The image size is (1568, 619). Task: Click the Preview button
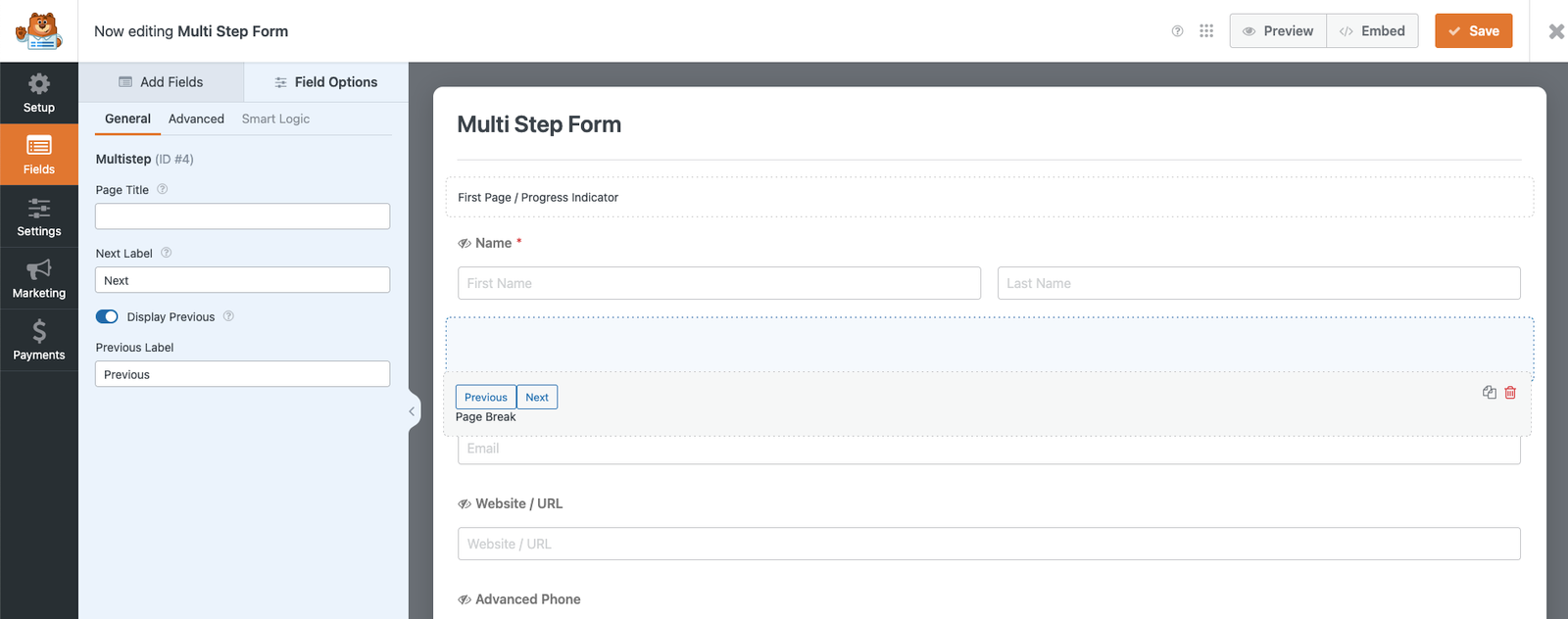click(1278, 31)
